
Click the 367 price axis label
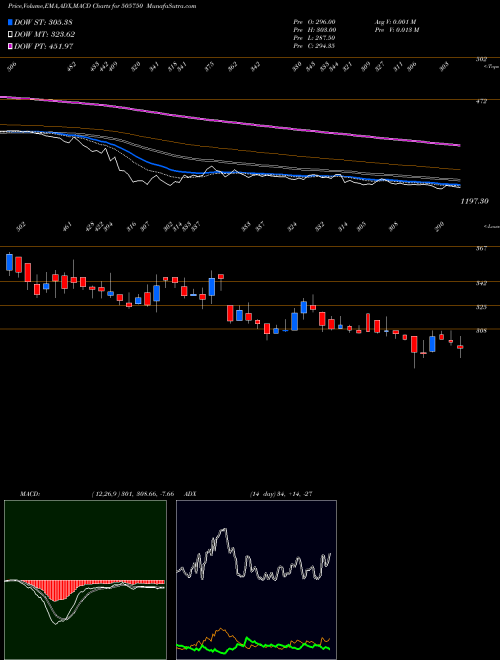pyautogui.click(x=481, y=248)
